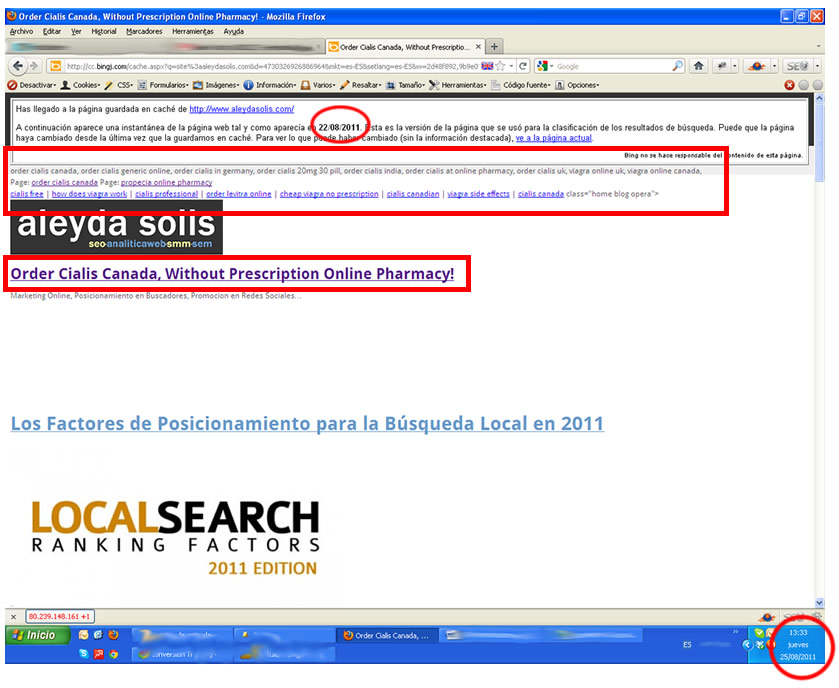Image resolution: width=839 pixels, height=688 pixels.
Task: Open the CSS developer menu
Action: coord(118,85)
